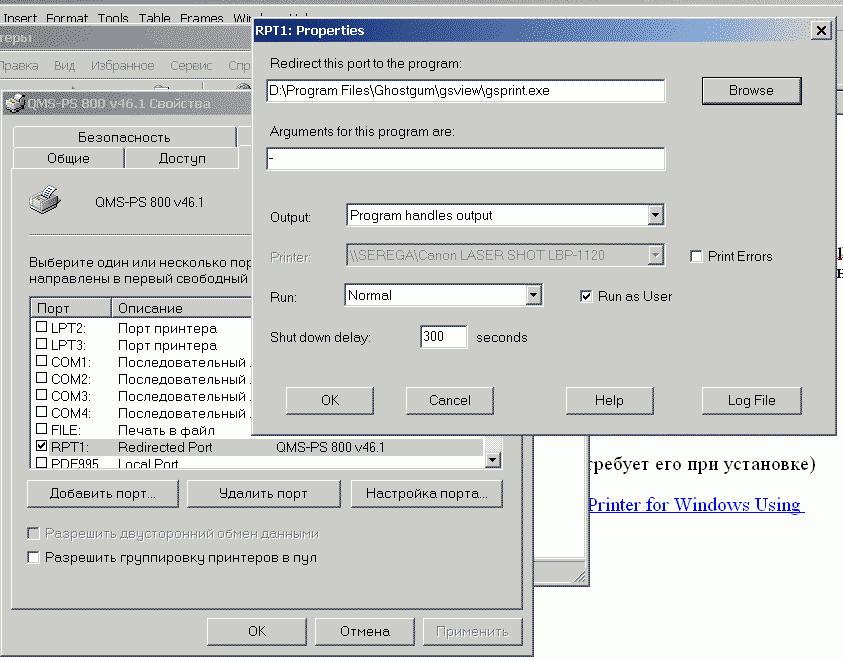Enable printer pooling checkbox
Screen dimensions: 843x660
33,558
